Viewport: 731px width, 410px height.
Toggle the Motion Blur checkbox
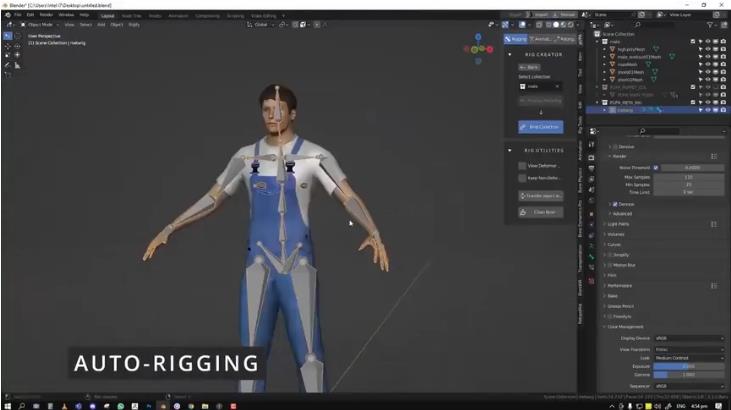610,265
